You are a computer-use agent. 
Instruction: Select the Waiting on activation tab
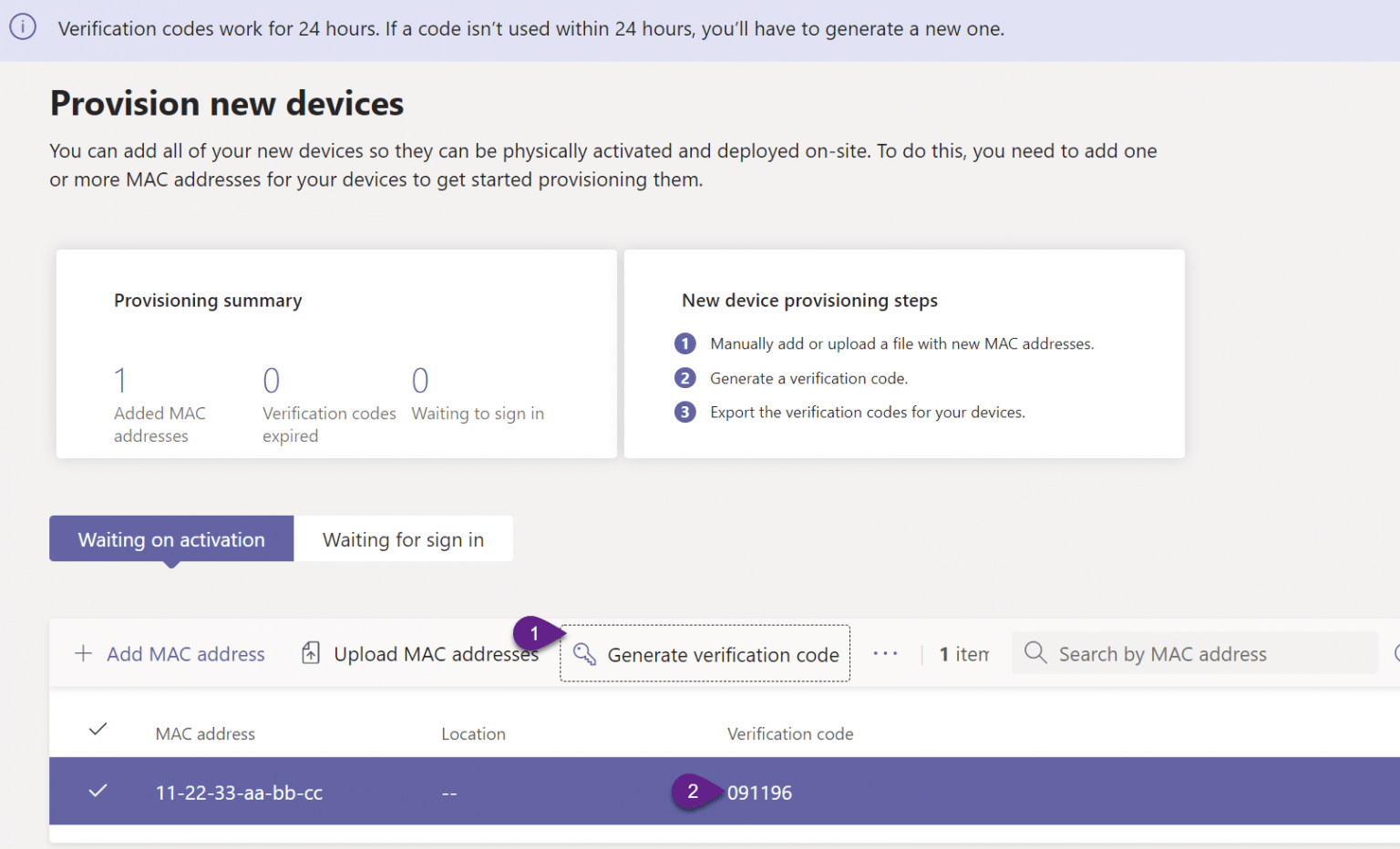tap(170, 538)
